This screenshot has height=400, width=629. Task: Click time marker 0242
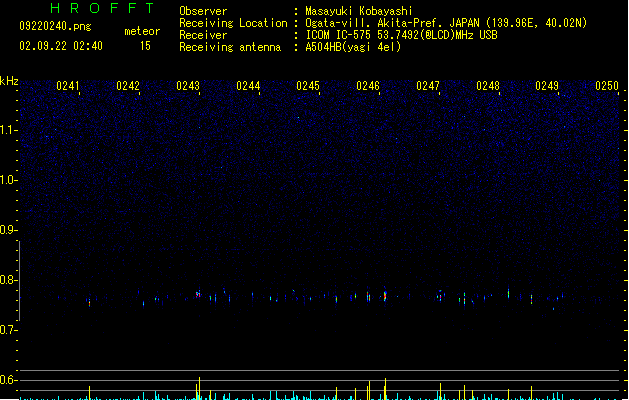coord(128,86)
